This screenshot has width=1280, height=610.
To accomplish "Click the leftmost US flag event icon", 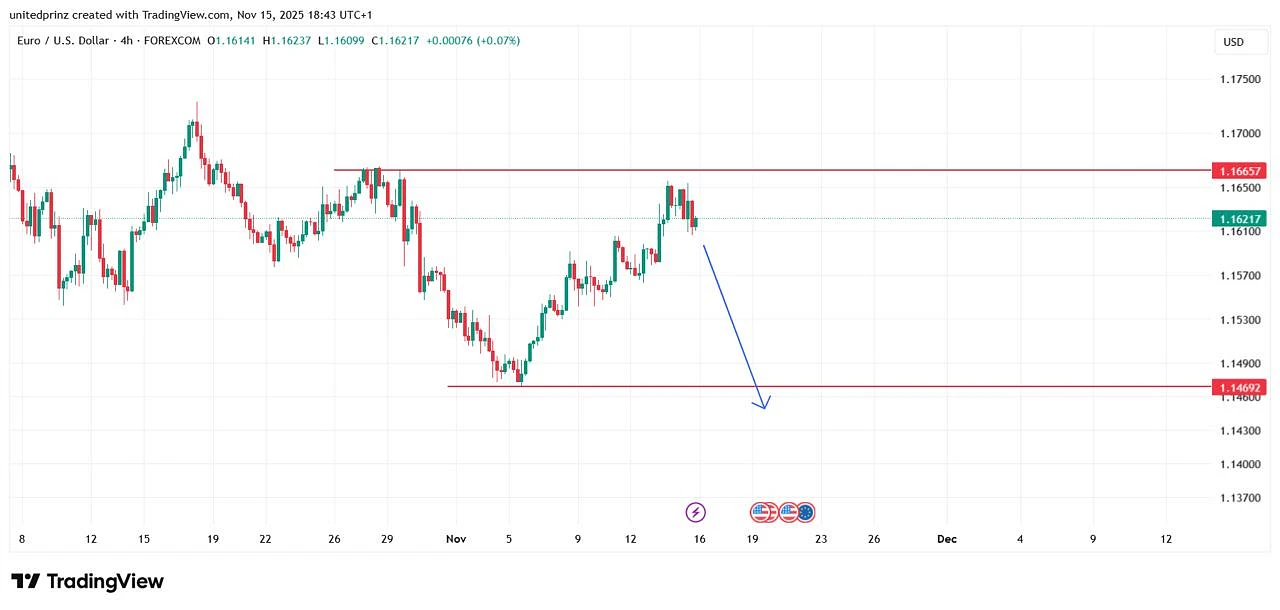I will point(762,512).
